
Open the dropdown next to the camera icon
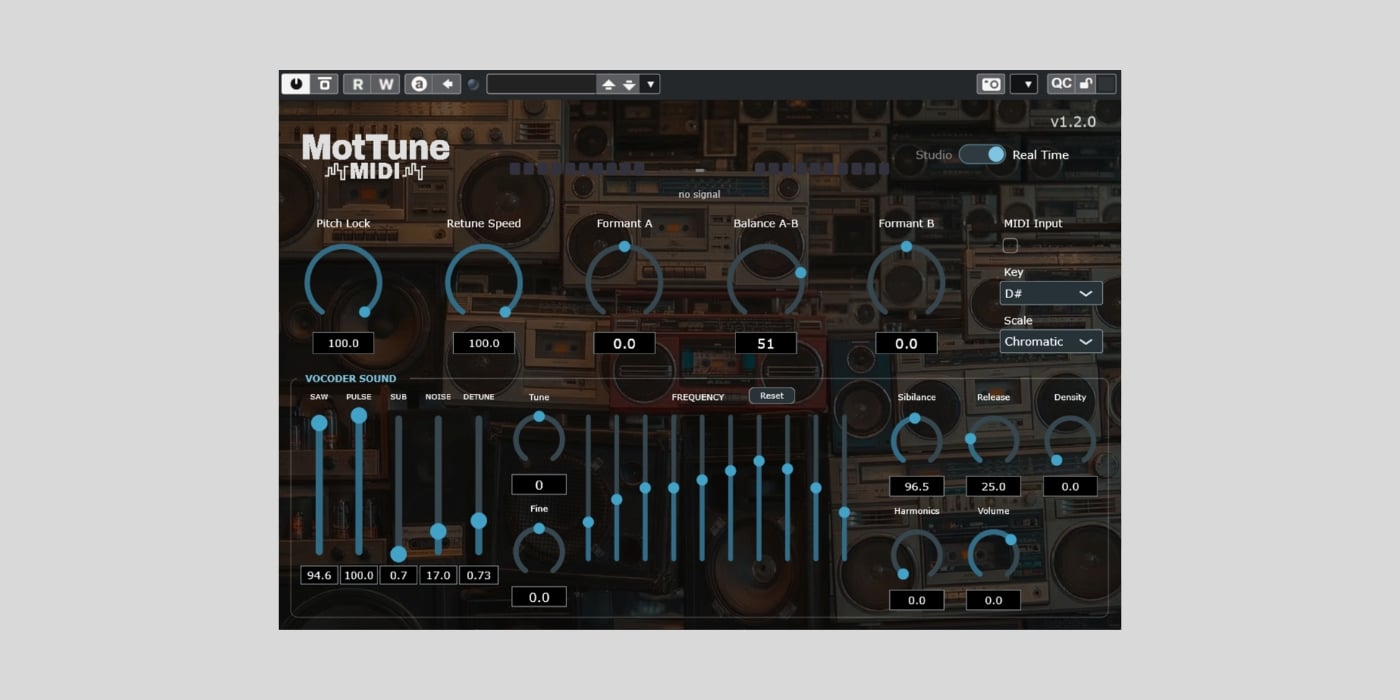pyautogui.click(x=1024, y=84)
